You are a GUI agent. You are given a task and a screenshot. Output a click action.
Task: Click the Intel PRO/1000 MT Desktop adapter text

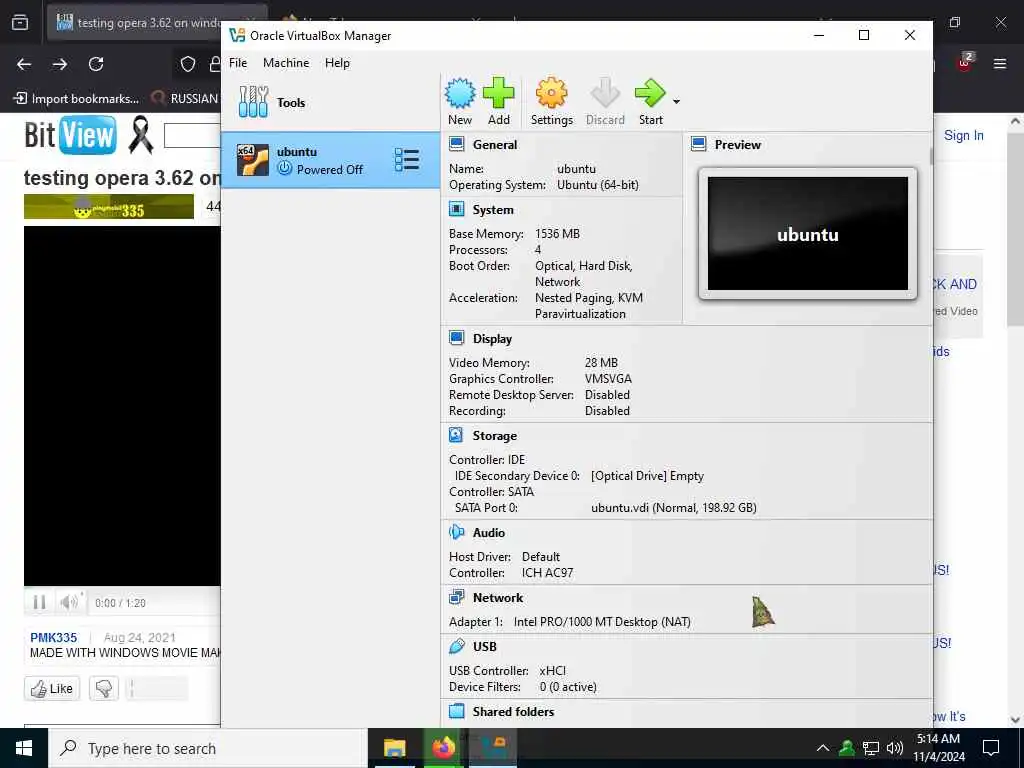click(601, 622)
